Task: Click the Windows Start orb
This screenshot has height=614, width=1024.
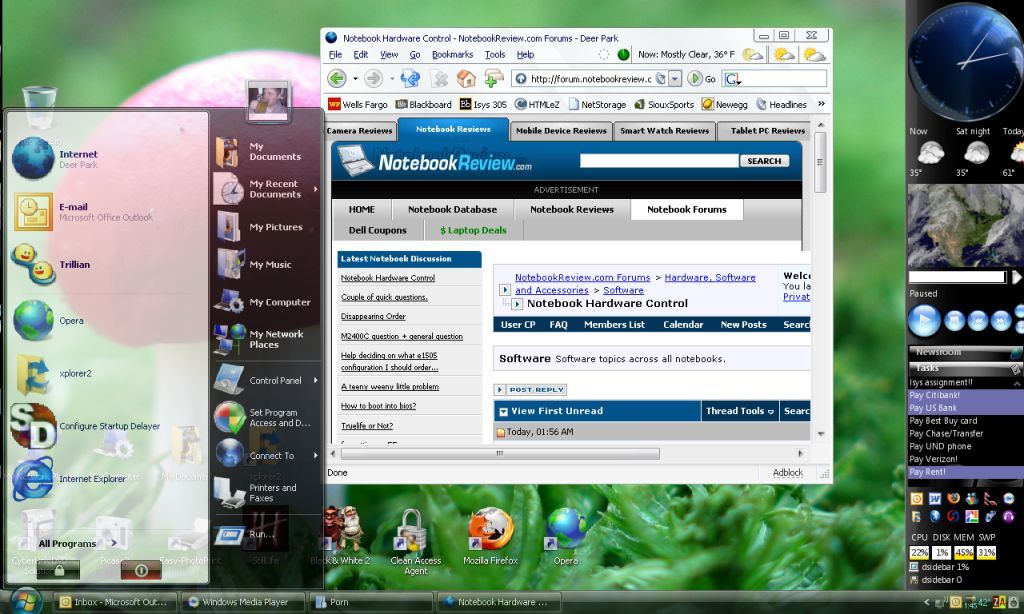Action: (26, 600)
